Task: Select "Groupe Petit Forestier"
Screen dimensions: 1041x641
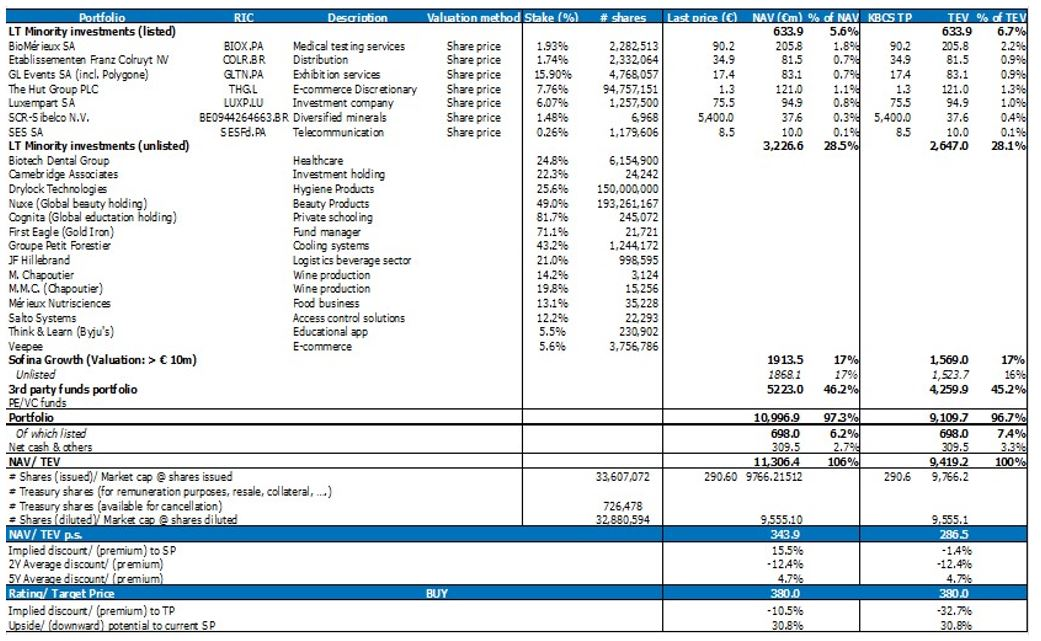Action: (60, 246)
